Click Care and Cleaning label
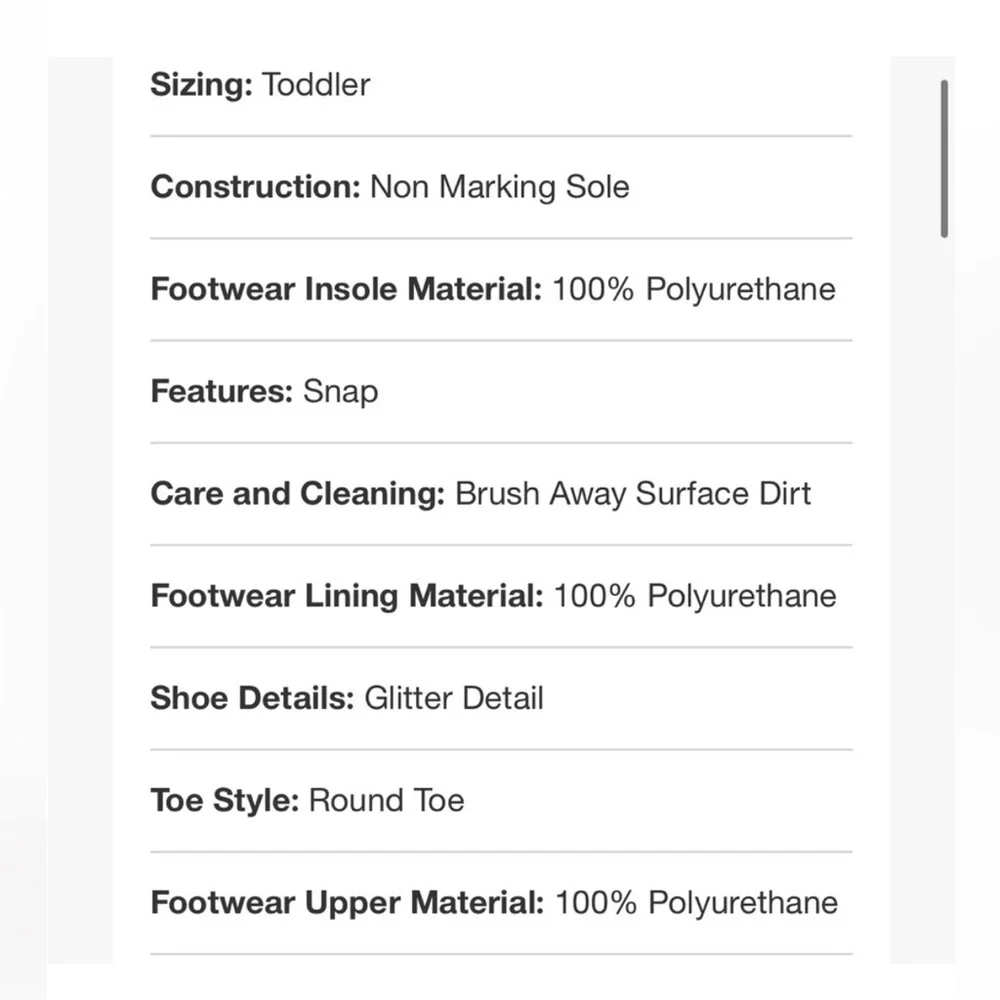The image size is (1000, 1000). coord(298,494)
